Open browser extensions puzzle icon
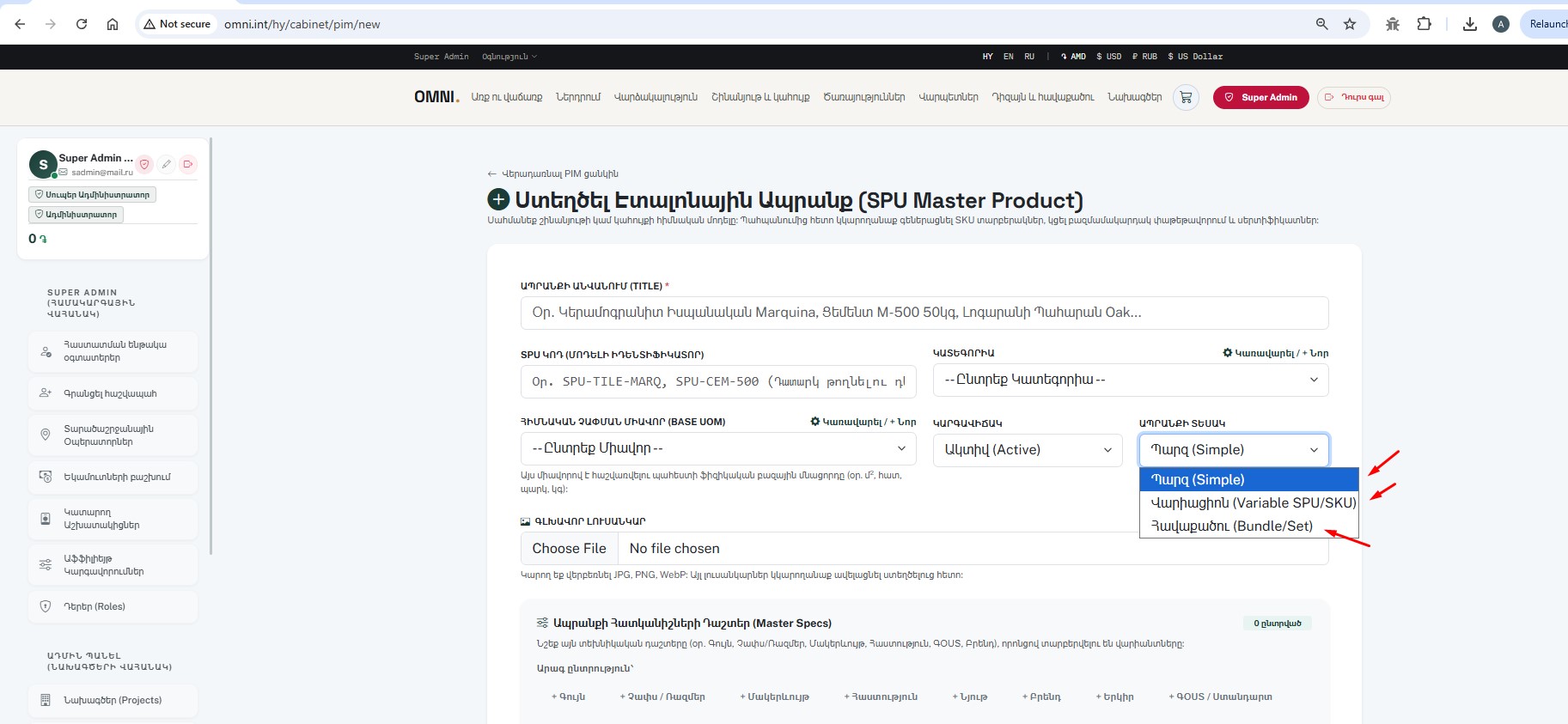The image size is (1568, 724). click(x=1424, y=24)
